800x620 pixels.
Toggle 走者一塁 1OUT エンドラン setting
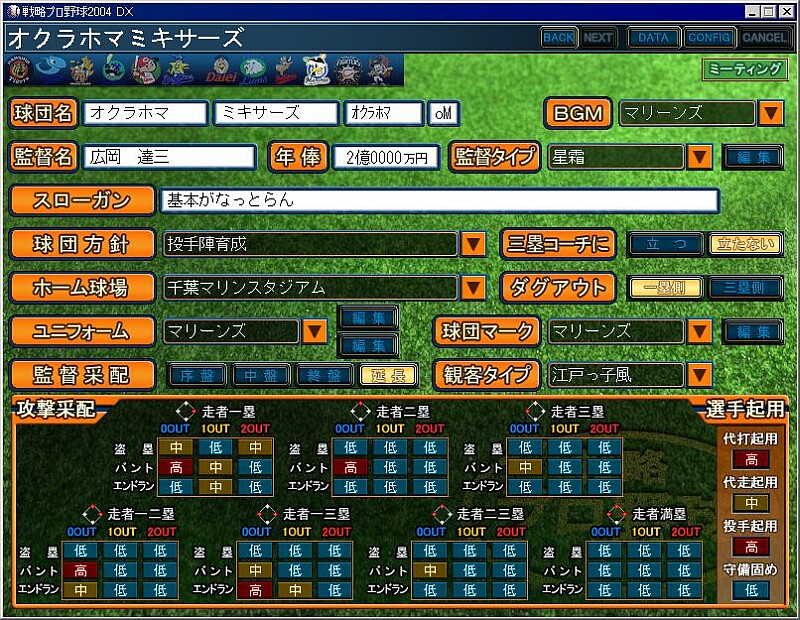point(215,486)
